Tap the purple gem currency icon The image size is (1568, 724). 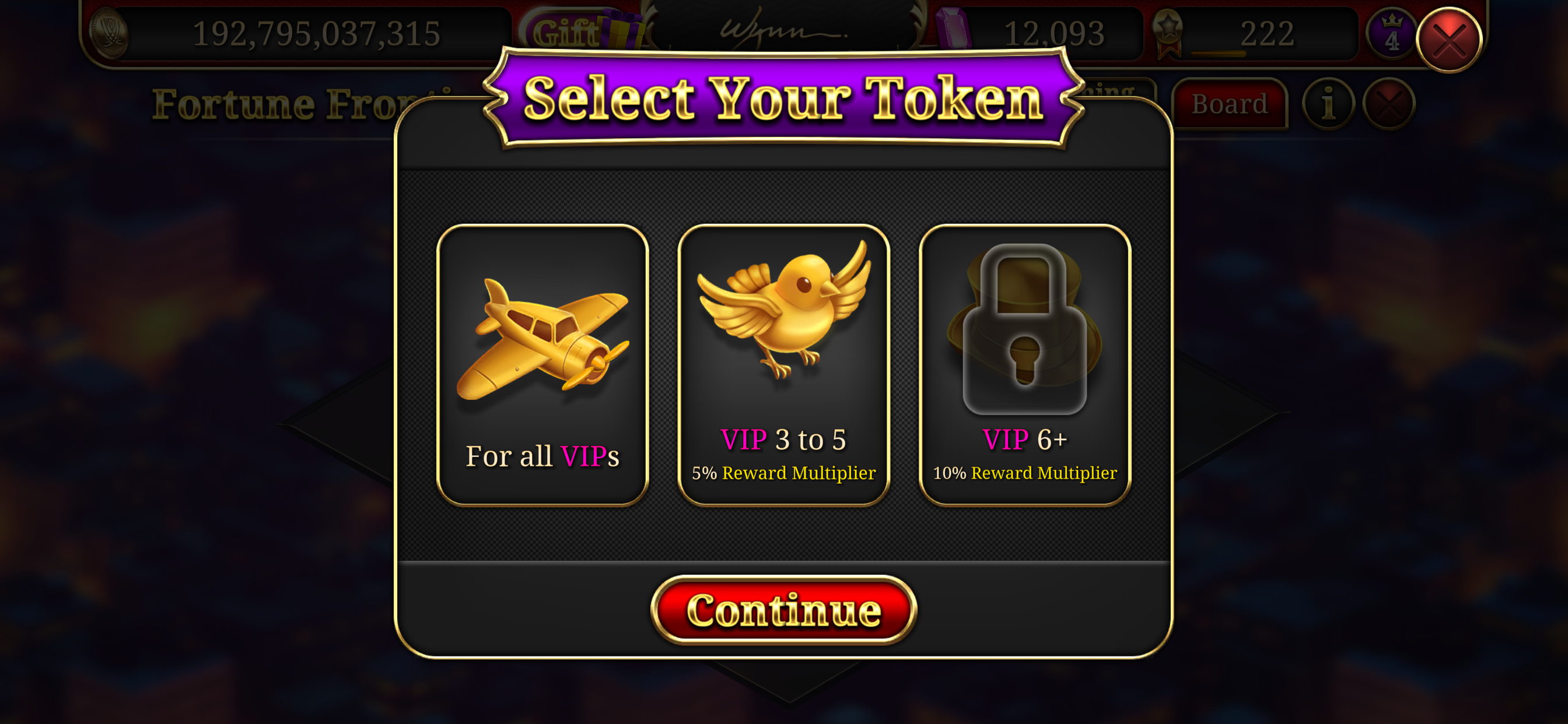(953, 29)
